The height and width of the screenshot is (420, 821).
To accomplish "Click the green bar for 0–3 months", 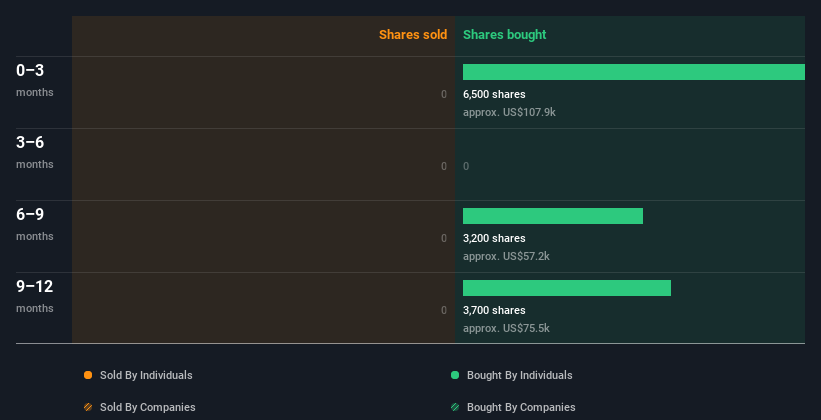I will [x=634, y=72].
